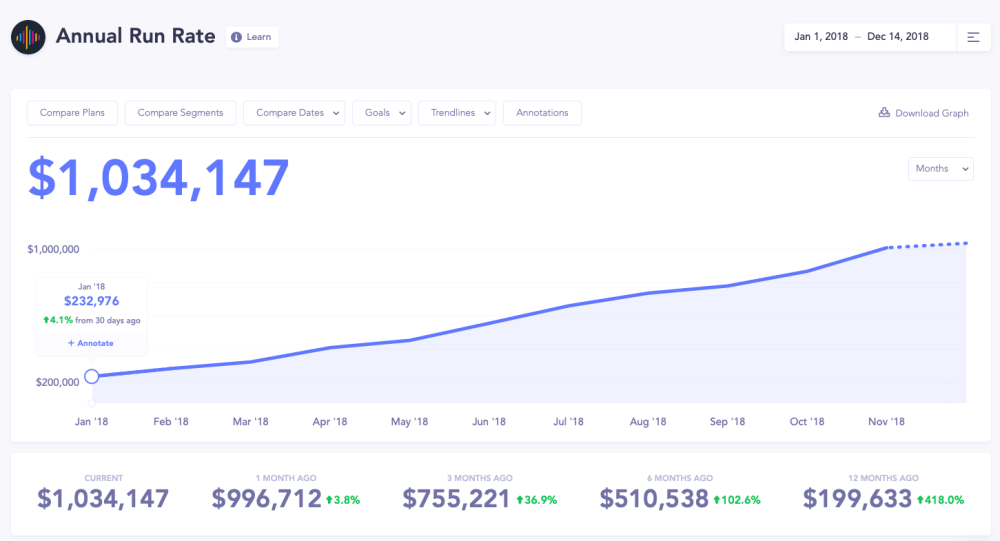The width and height of the screenshot is (1000, 541).
Task: Click the Learn info button
Action: (x=251, y=37)
